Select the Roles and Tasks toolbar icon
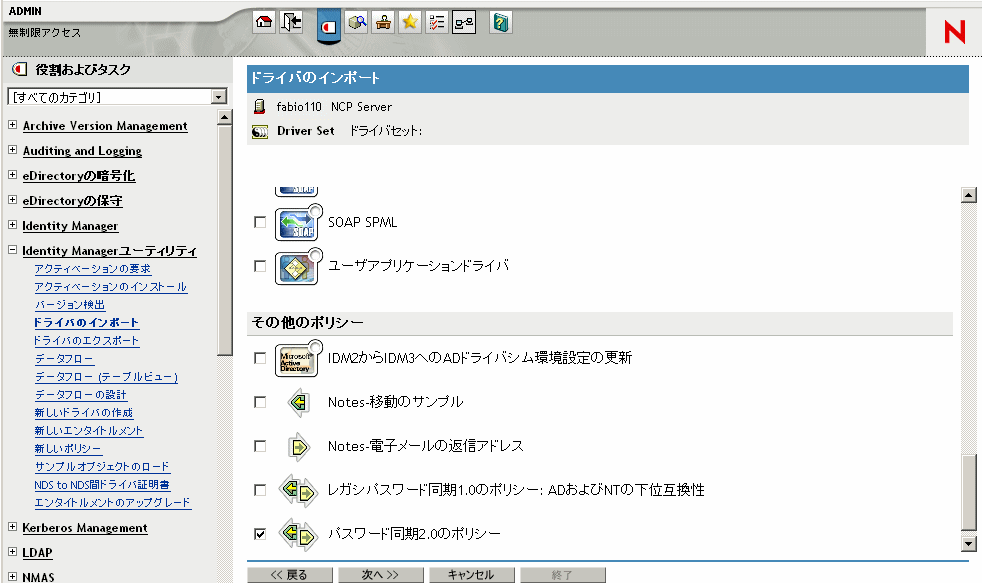Image resolution: width=982 pixels, height=583 pixels. point(329,26)
